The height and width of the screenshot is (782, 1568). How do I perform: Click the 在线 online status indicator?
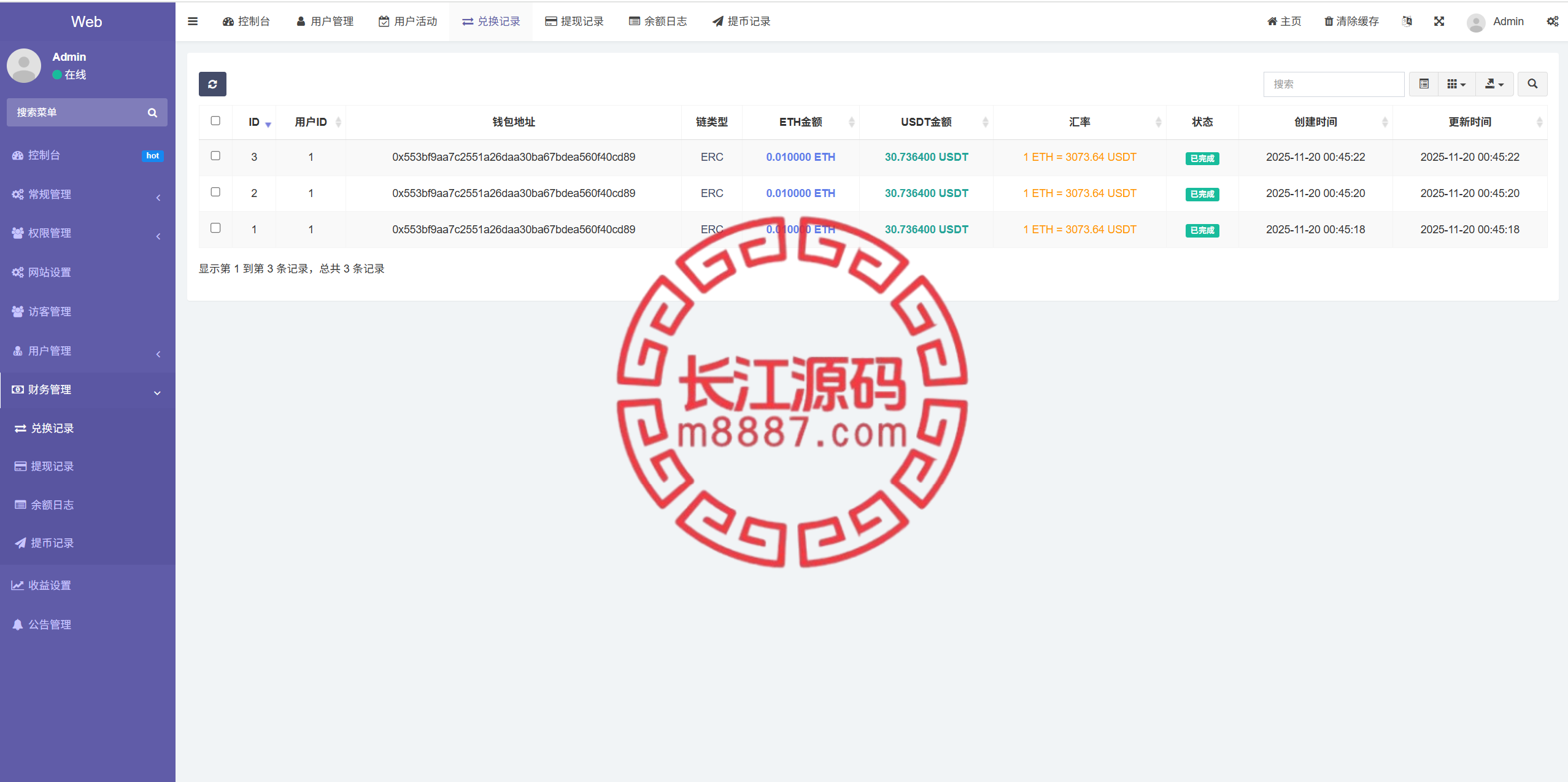(69, 75)
